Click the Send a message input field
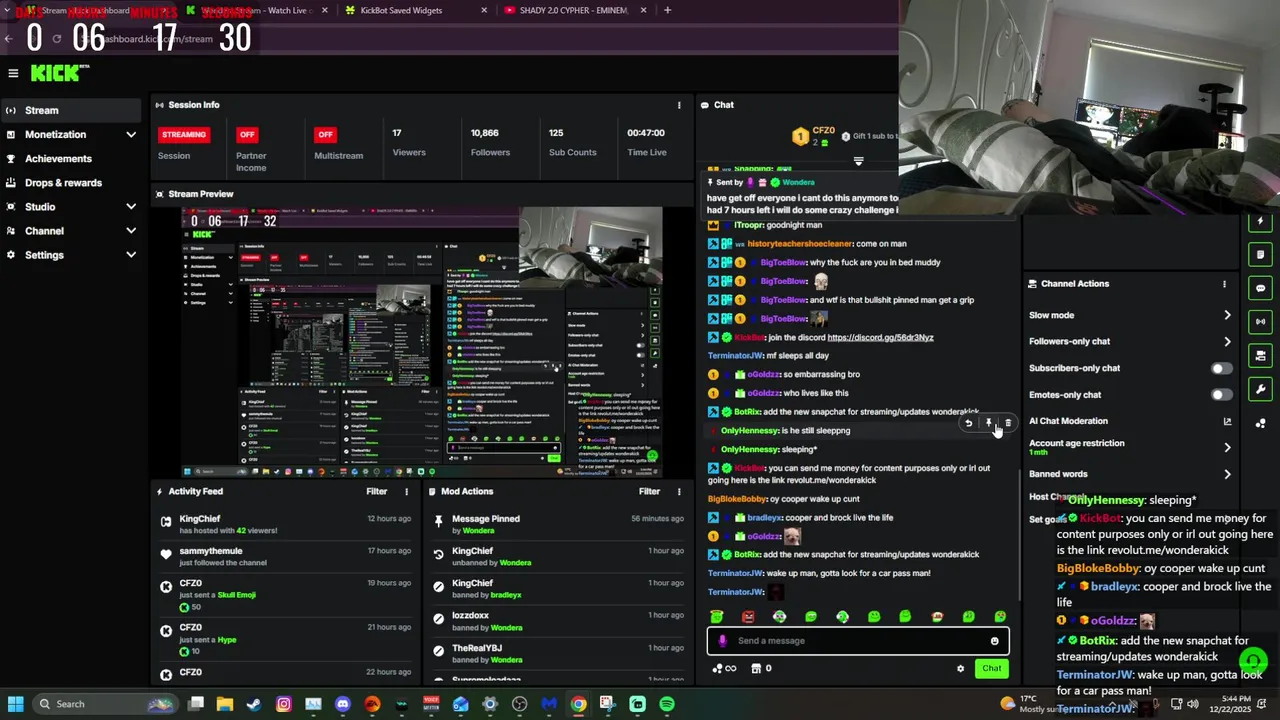Image resolution: width=1280 pixels, height=720 pixels. pos(858,641)
